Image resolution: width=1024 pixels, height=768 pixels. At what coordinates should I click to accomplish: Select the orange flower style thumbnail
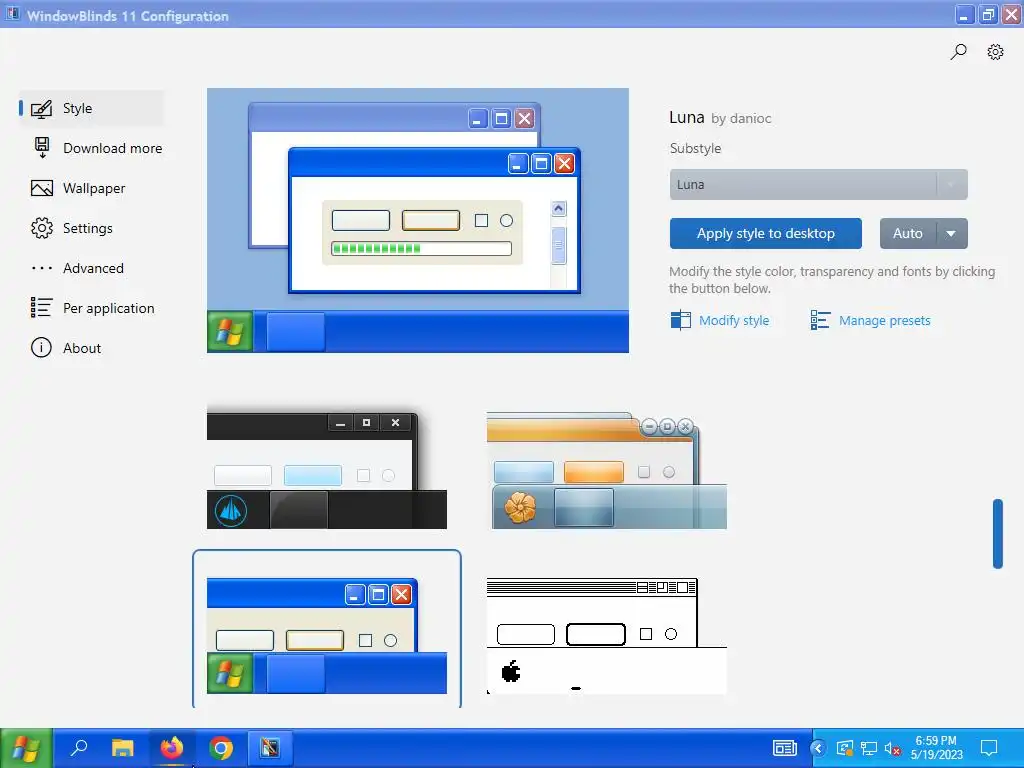[607, 470]
